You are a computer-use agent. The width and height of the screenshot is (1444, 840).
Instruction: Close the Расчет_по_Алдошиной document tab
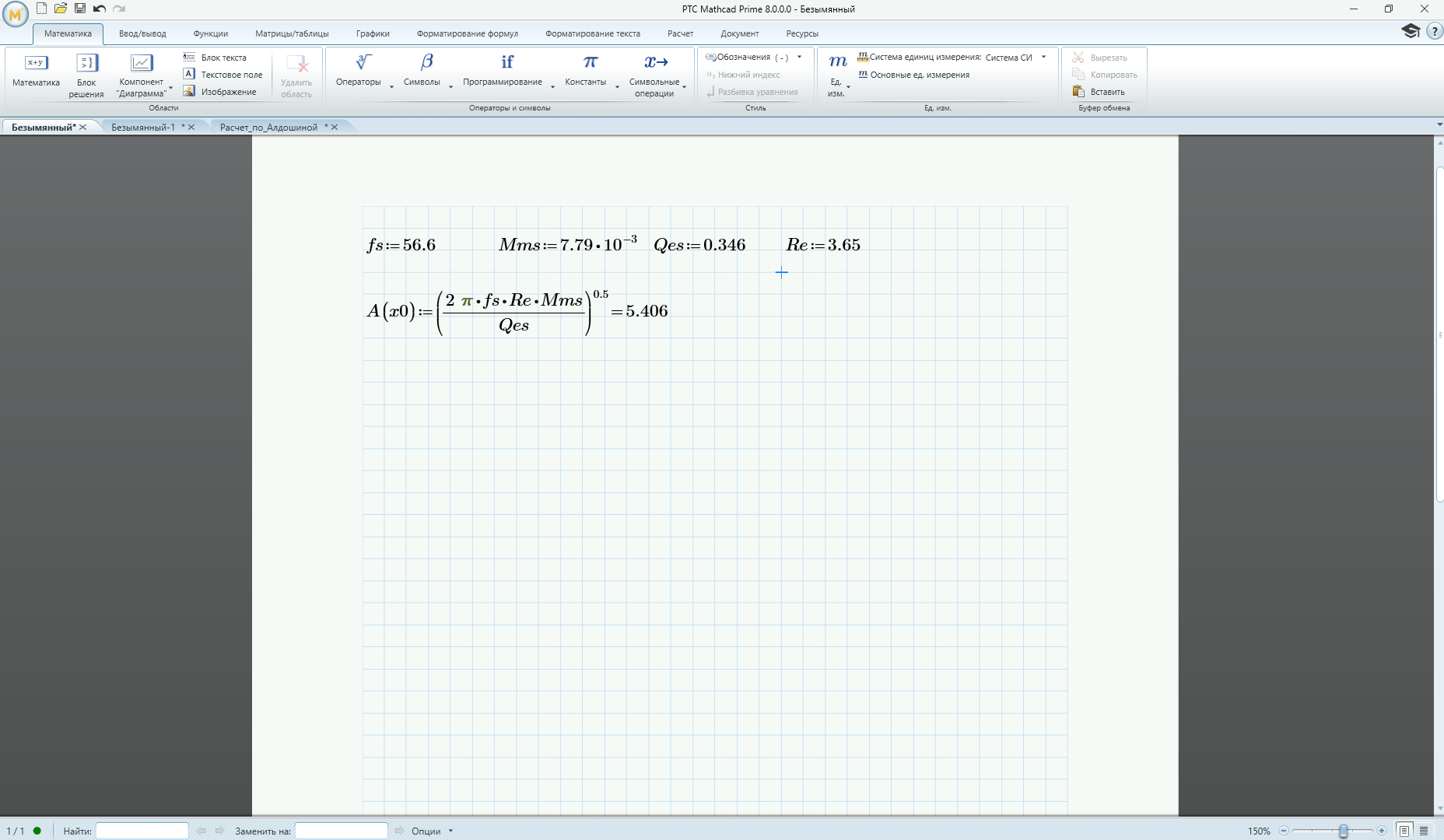pos(335,127)
